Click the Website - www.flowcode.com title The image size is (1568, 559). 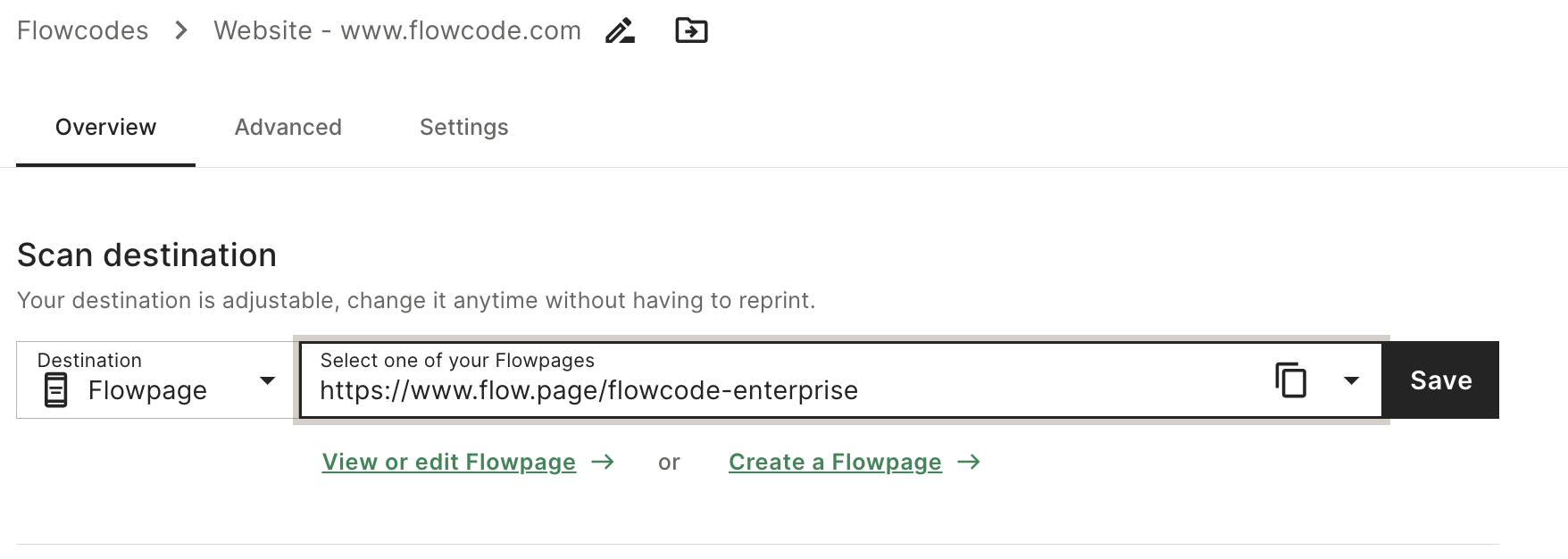coord(397,30)
